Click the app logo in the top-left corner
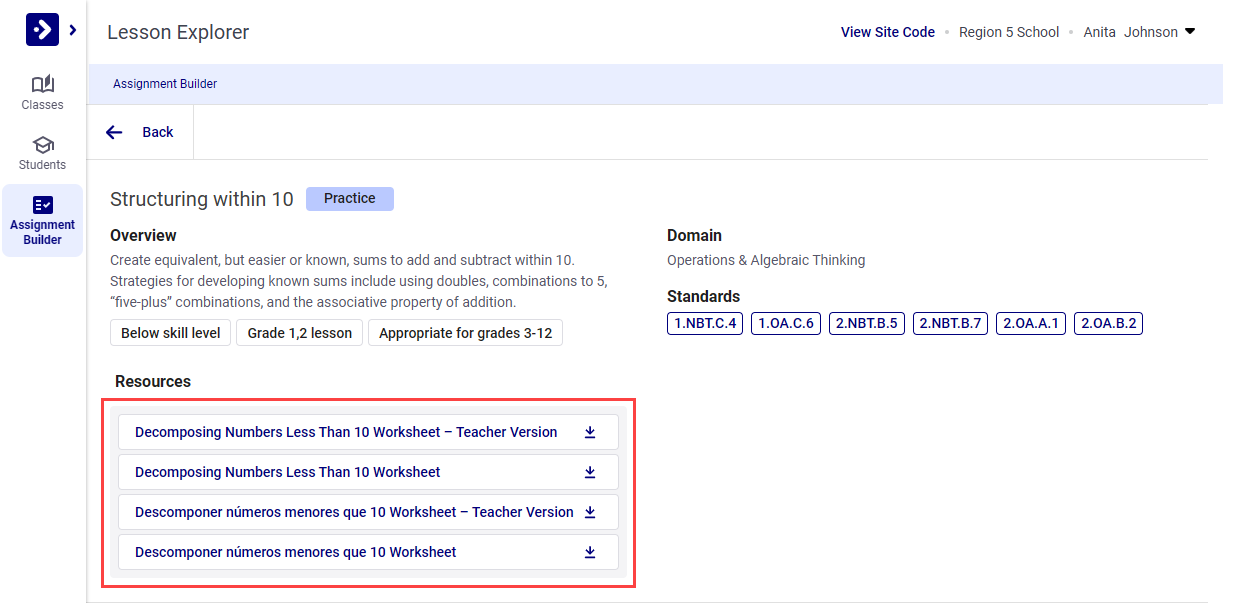 (41, 29)
